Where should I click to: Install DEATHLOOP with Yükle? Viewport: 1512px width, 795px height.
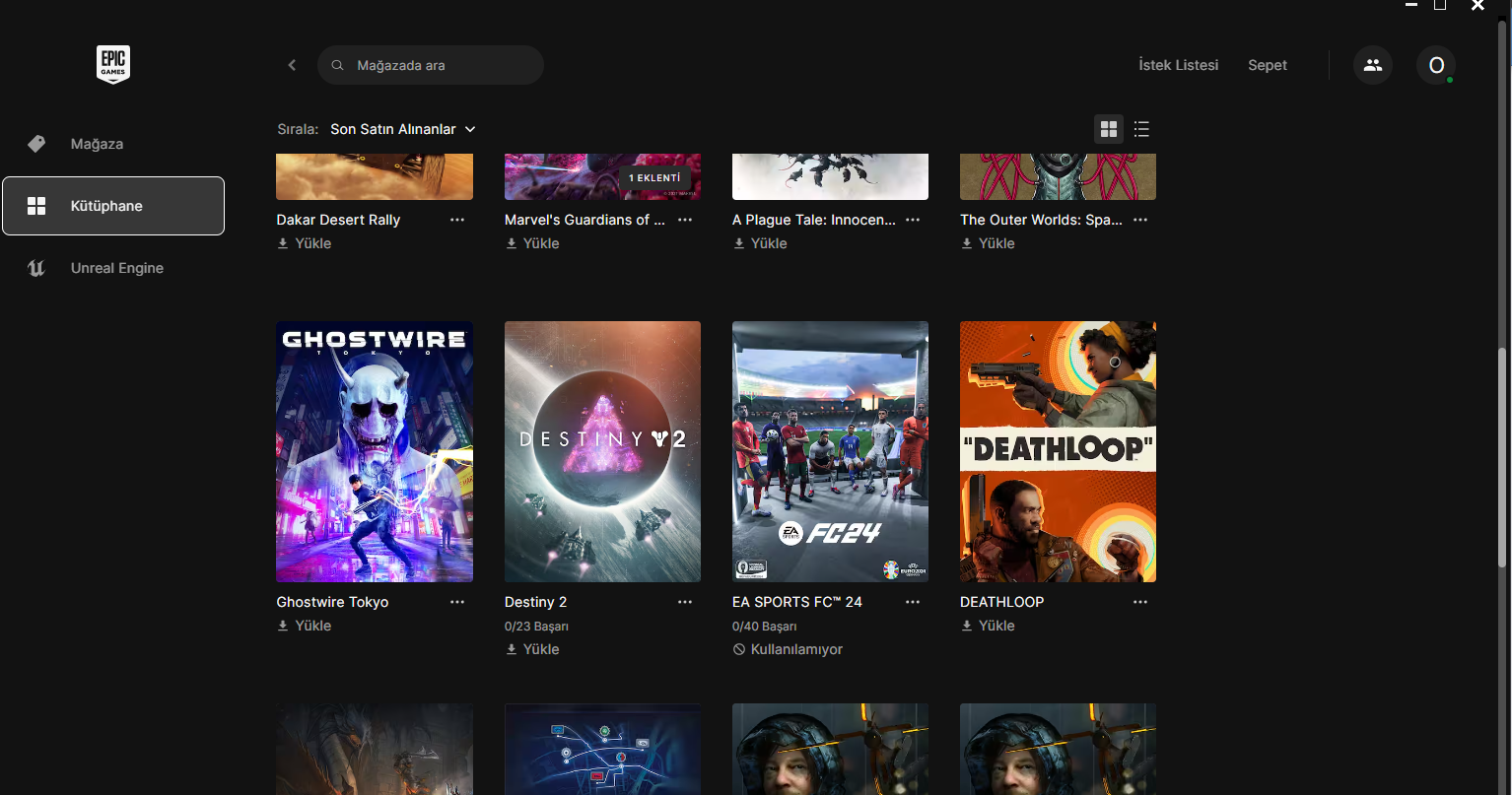[x=987, y=626]
